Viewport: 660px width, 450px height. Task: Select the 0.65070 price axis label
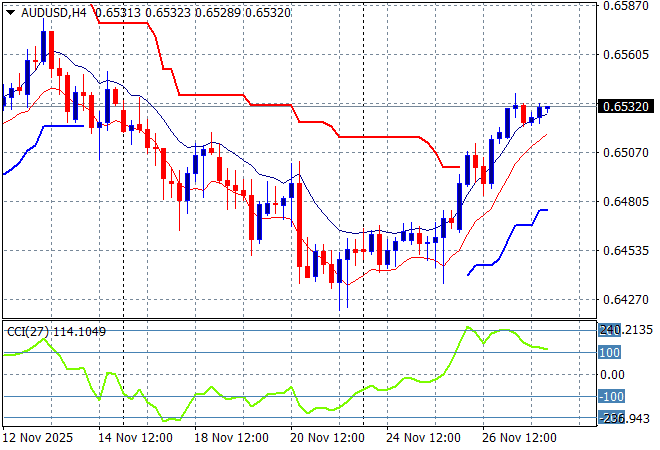coord(626,152)
